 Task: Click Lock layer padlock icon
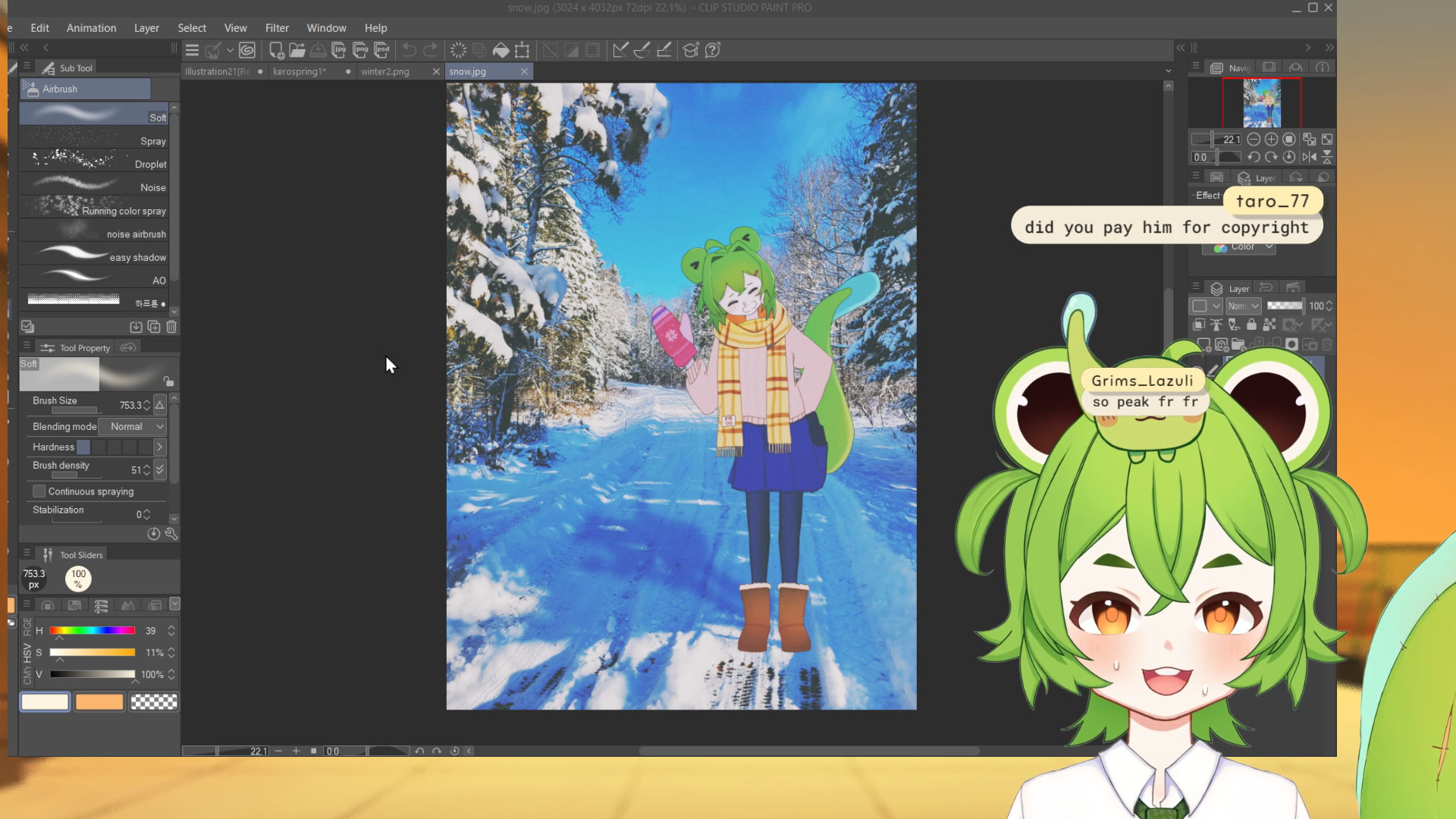[1252, 325]
